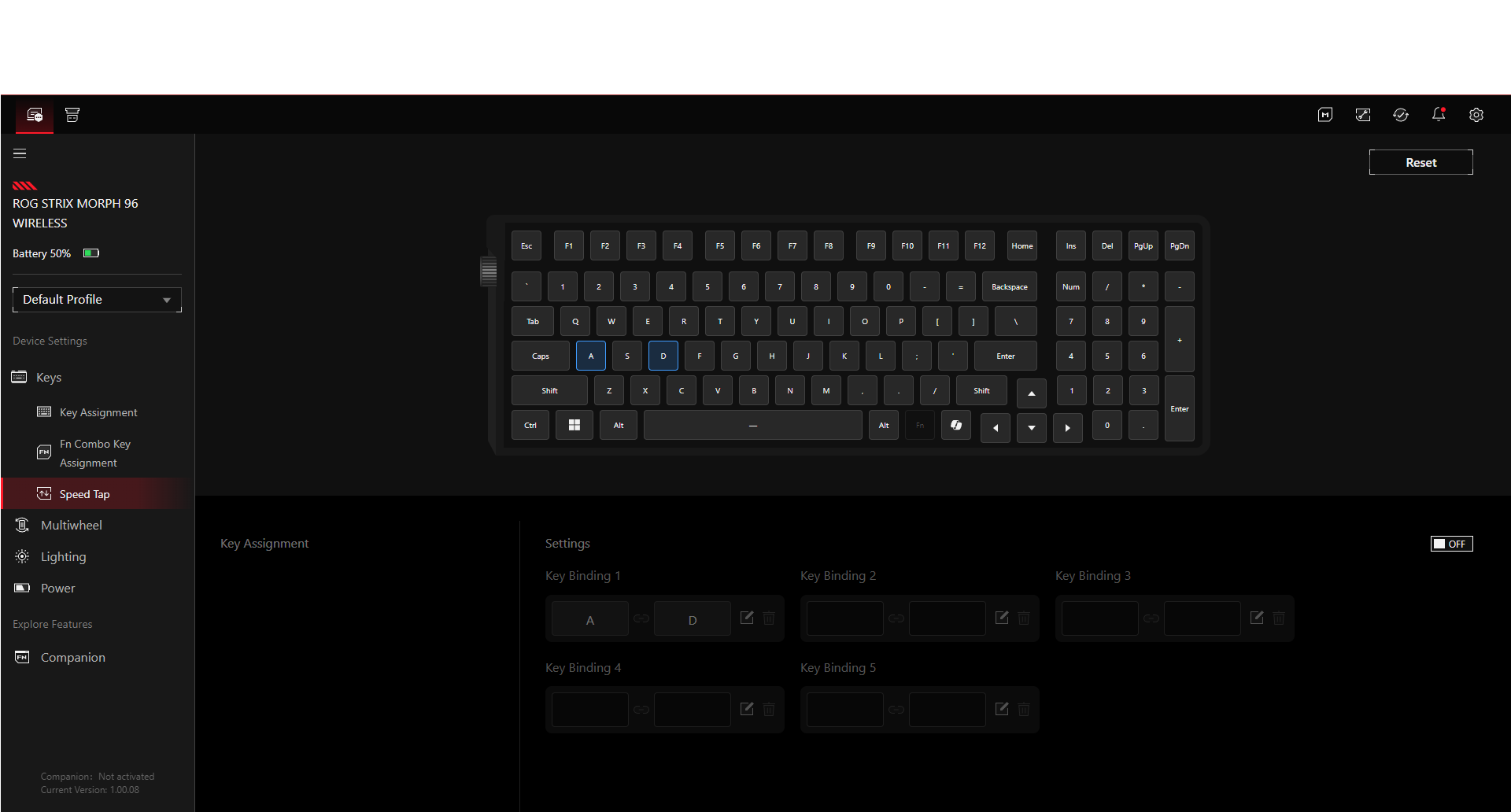
Task: Toggle the link icon in Key Binding 1
Action: [x=641, y=618]
